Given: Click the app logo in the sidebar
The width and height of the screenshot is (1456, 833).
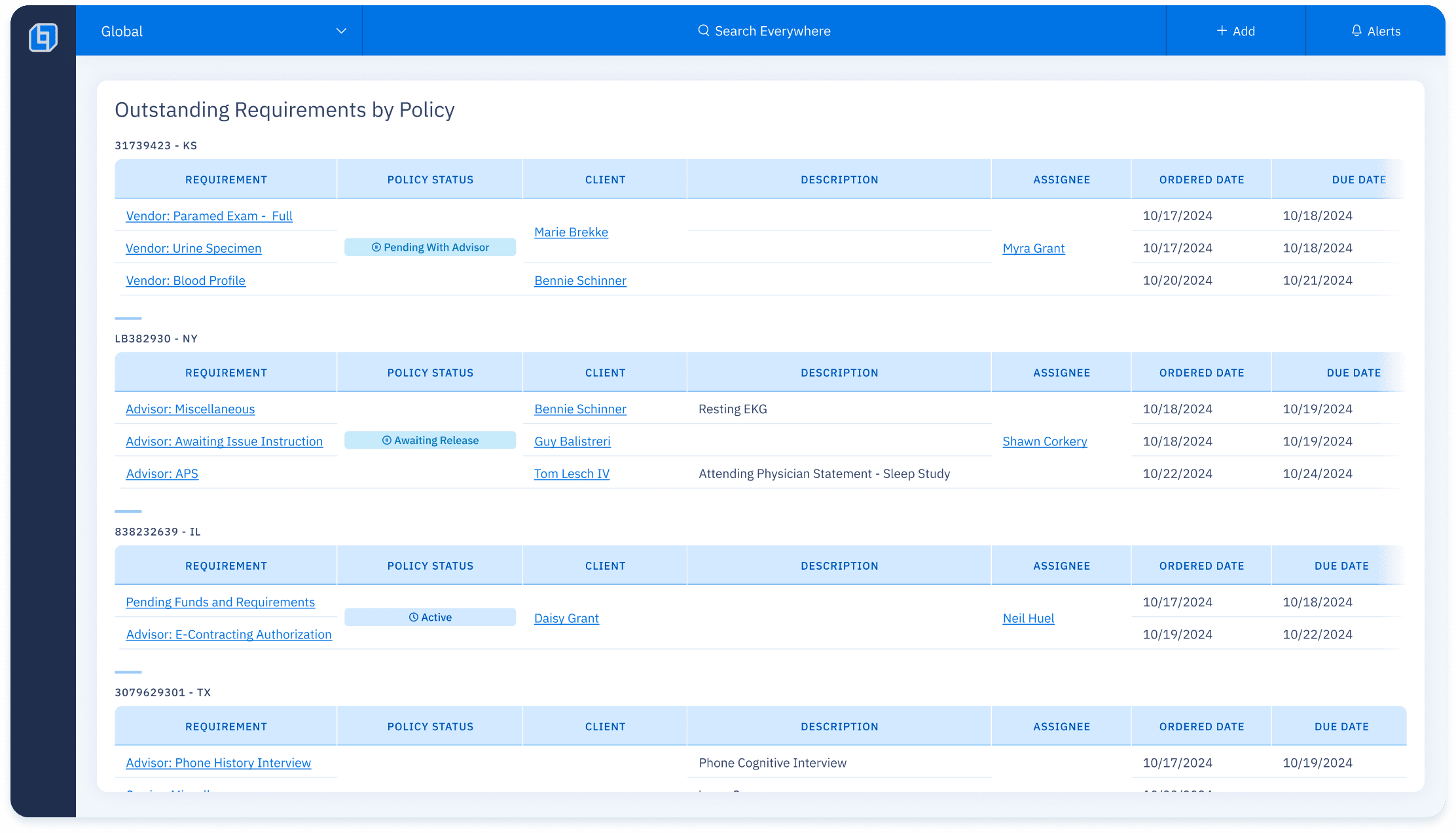Looking at the screenshot, I should pos(43,37).
